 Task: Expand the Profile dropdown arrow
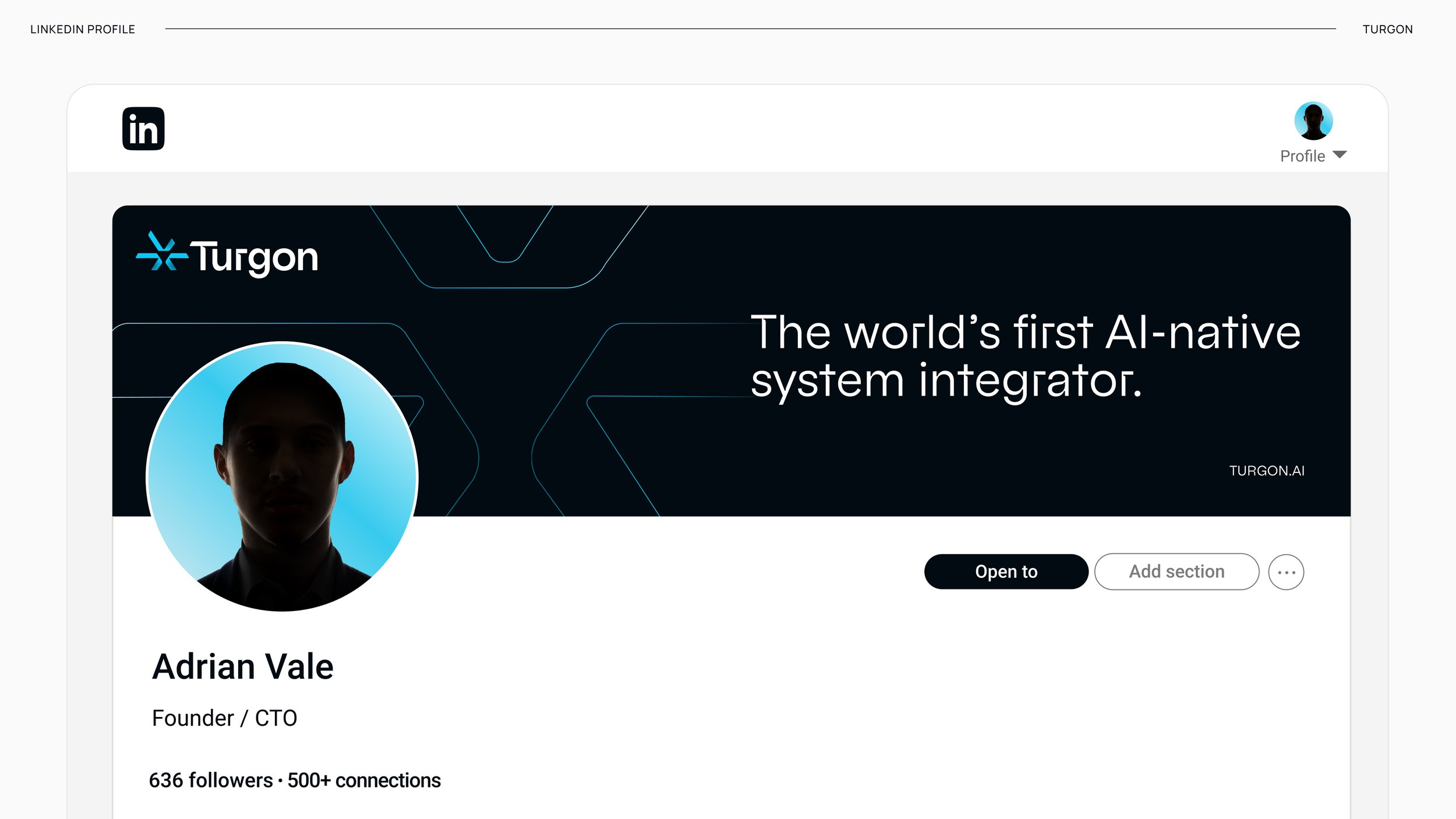coord(1340,154)
